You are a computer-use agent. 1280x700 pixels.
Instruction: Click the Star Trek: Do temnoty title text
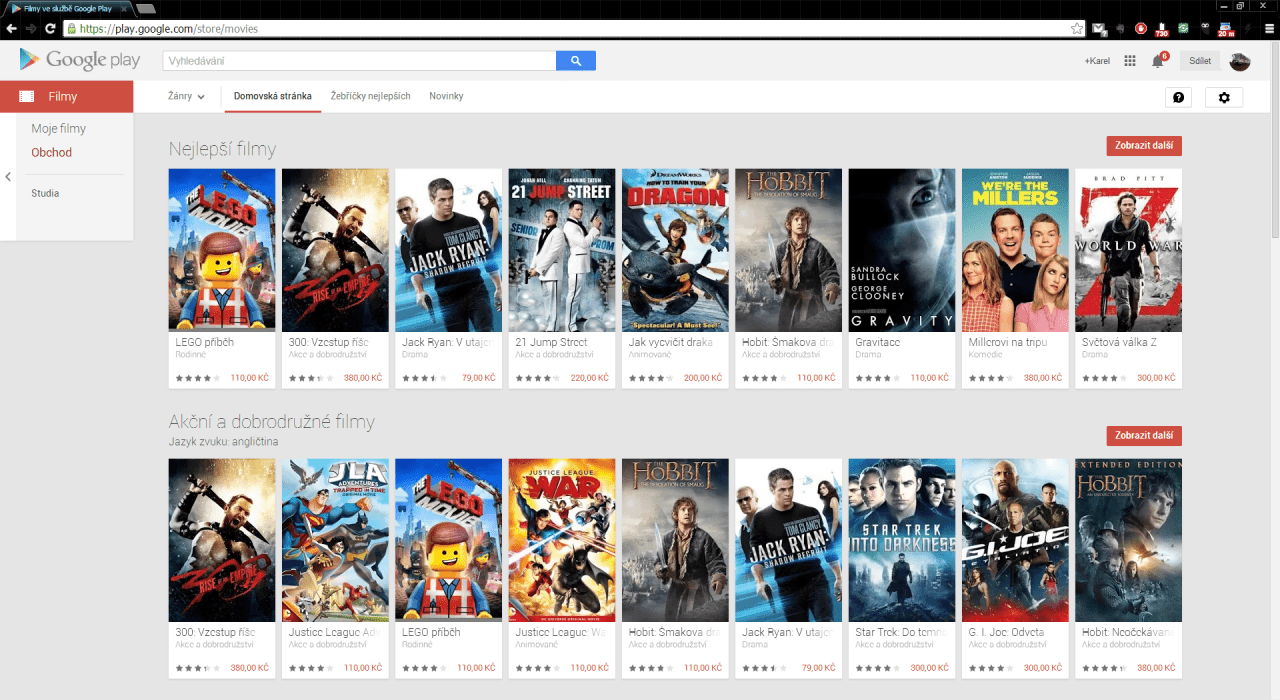point(901,632)
